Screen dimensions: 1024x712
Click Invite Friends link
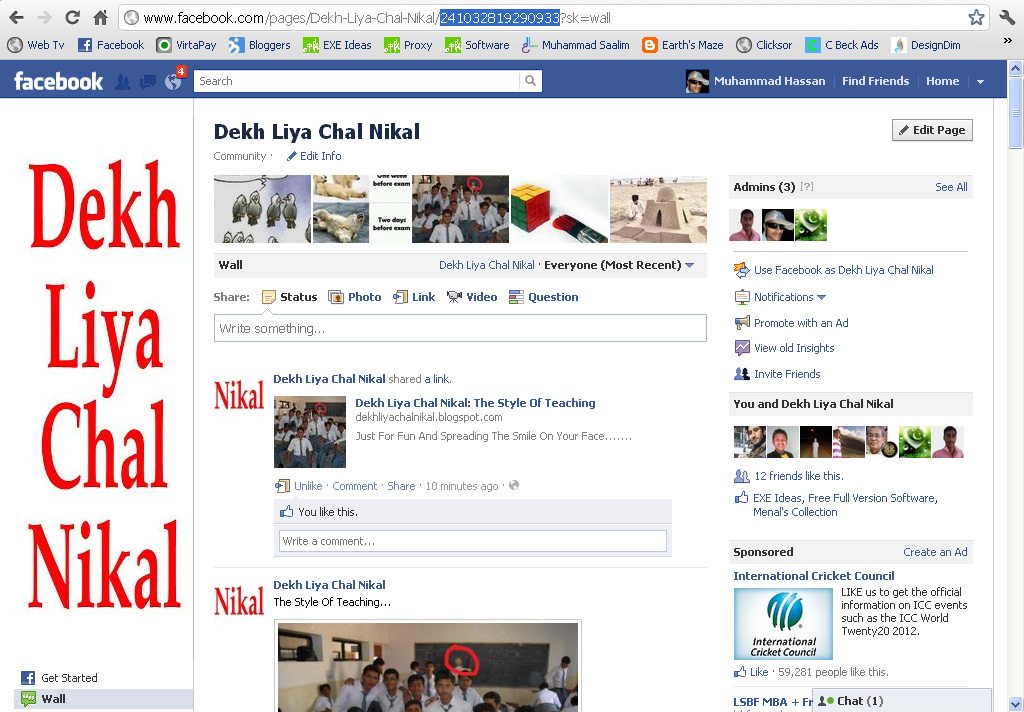click(787, 374)
